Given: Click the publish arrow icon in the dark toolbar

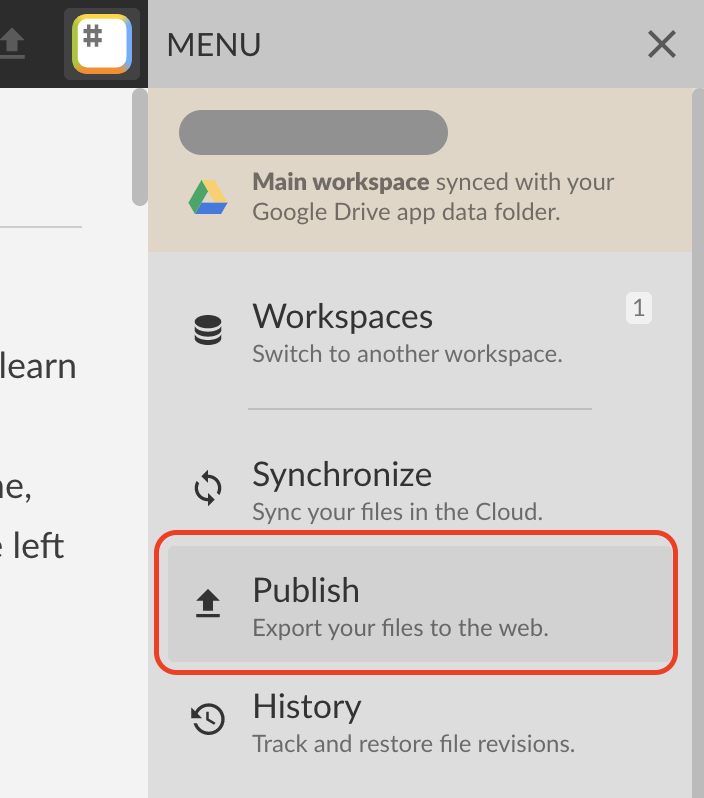Looking at the screenshot, I should [x=12, y=43].
